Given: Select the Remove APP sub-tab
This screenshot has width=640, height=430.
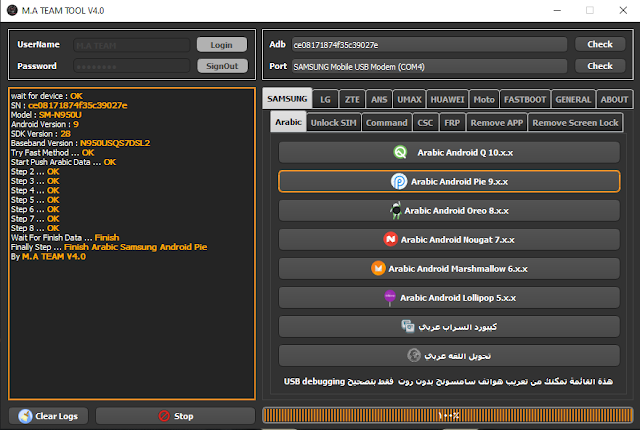Looking at the screenshot, I should click(497, 123).
